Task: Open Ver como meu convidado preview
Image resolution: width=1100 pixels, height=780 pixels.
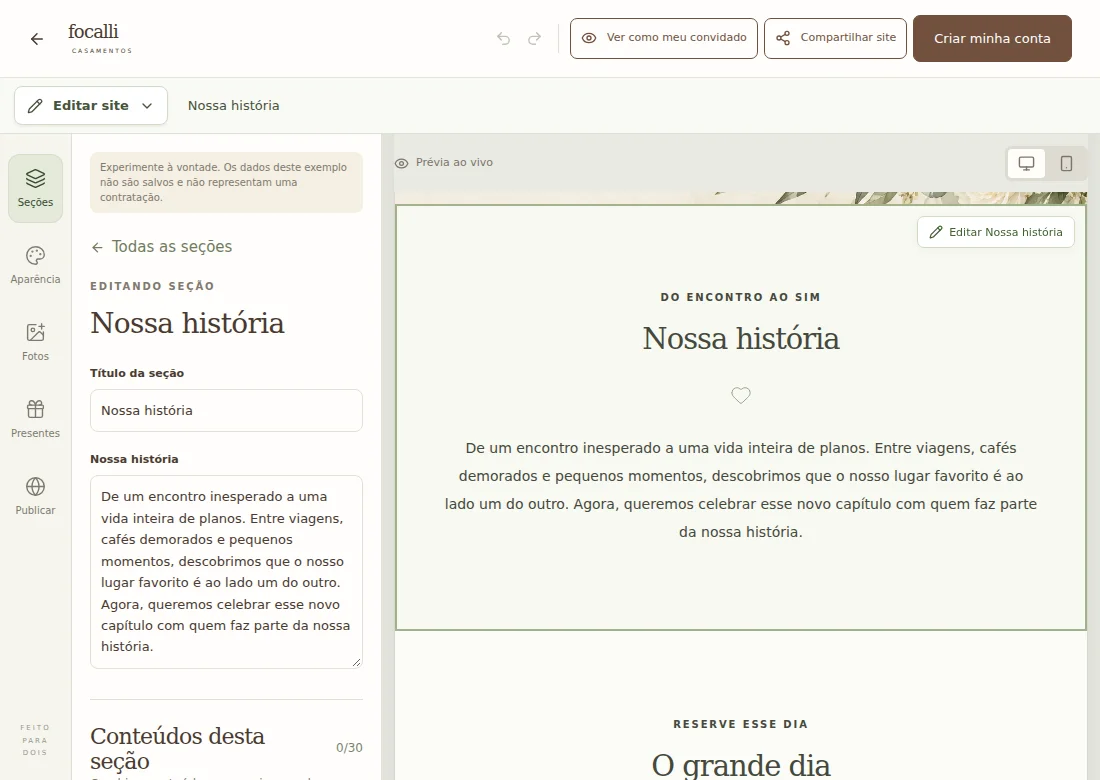Action: click(664, 39)
